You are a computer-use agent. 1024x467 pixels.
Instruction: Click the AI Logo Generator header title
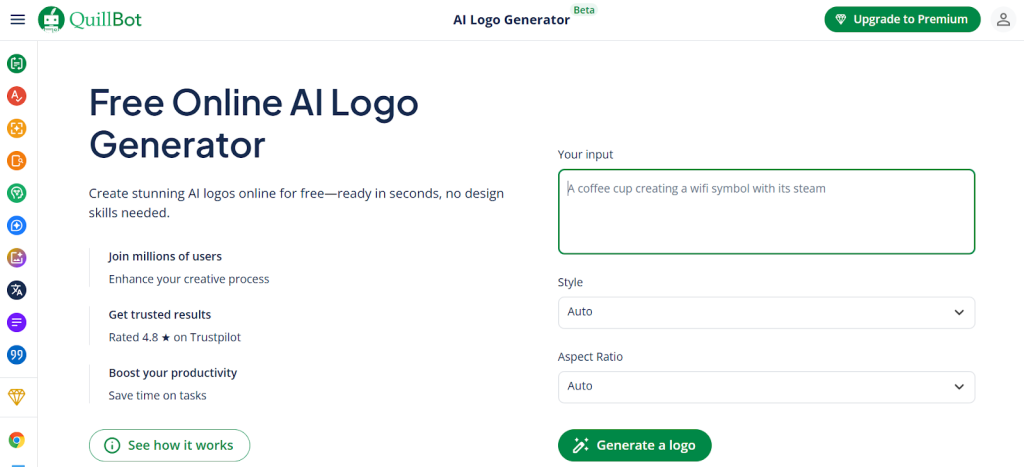pyautogui.click(x=511, y=20)
